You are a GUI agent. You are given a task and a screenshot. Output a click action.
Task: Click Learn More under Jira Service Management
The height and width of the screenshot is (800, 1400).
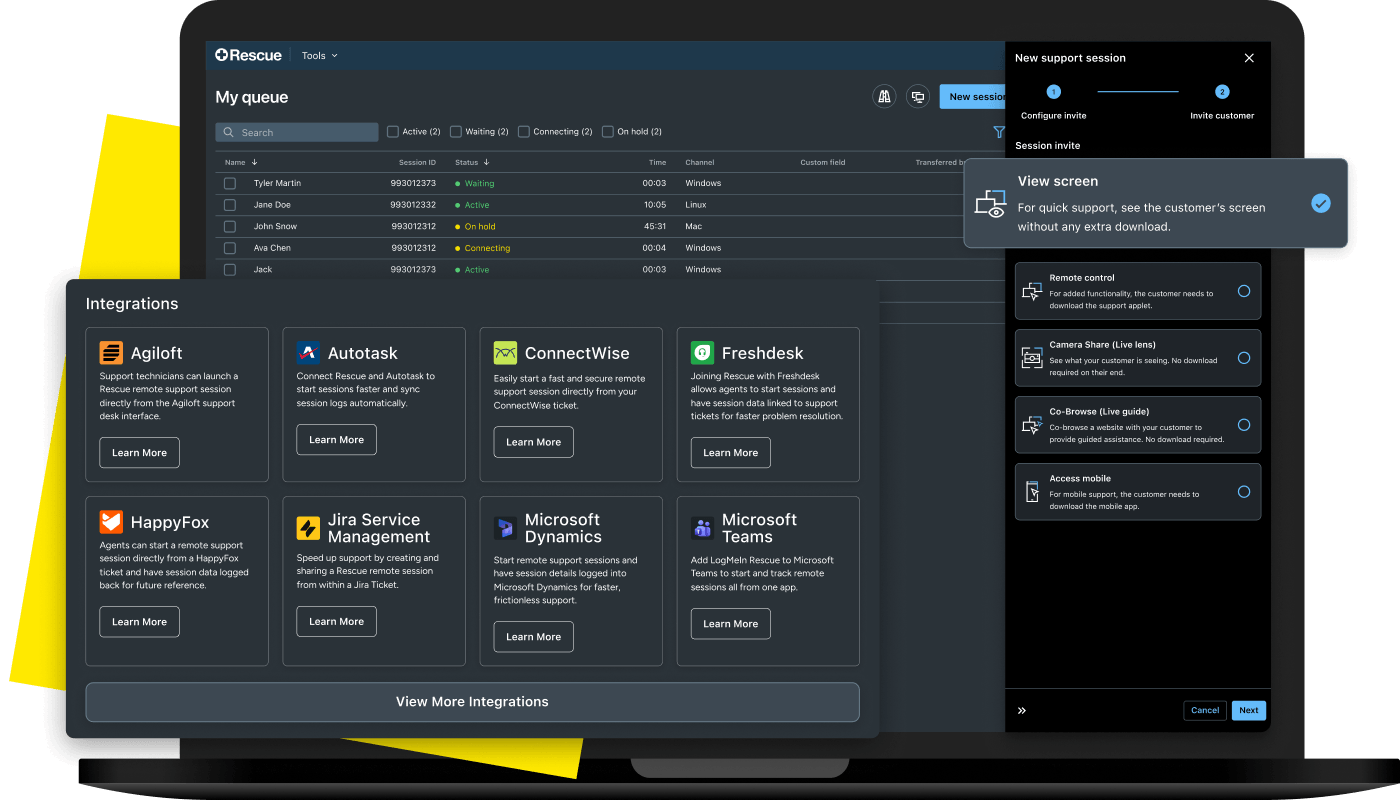[336, 622]
